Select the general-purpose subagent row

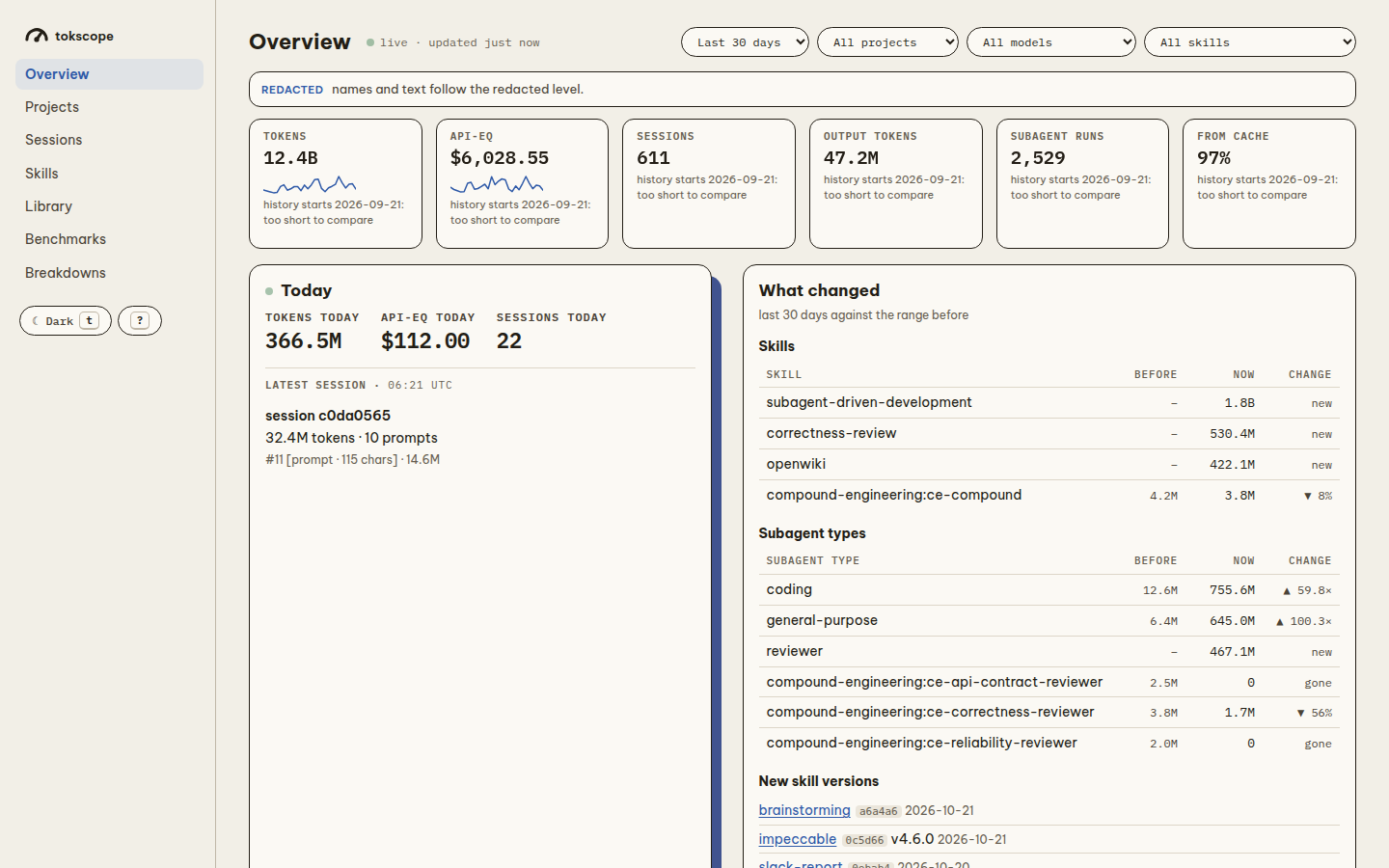point(1049,621)
